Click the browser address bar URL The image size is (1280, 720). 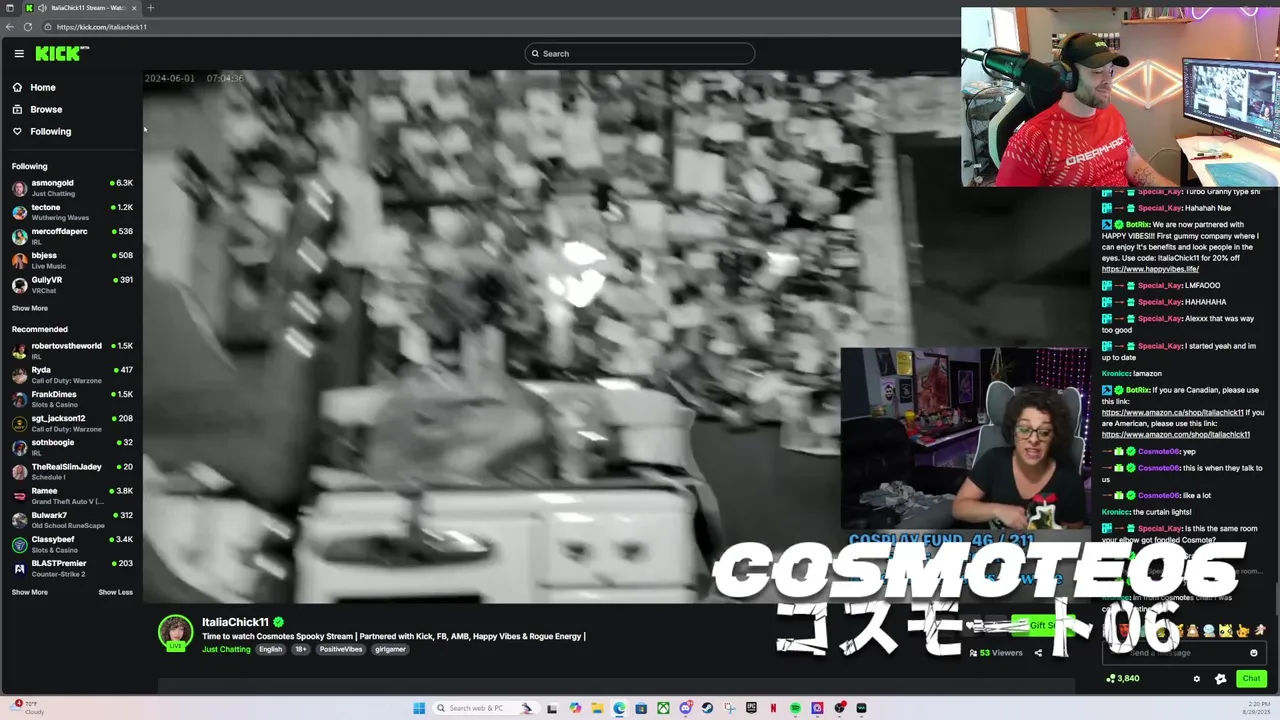(x=102, y=27)
